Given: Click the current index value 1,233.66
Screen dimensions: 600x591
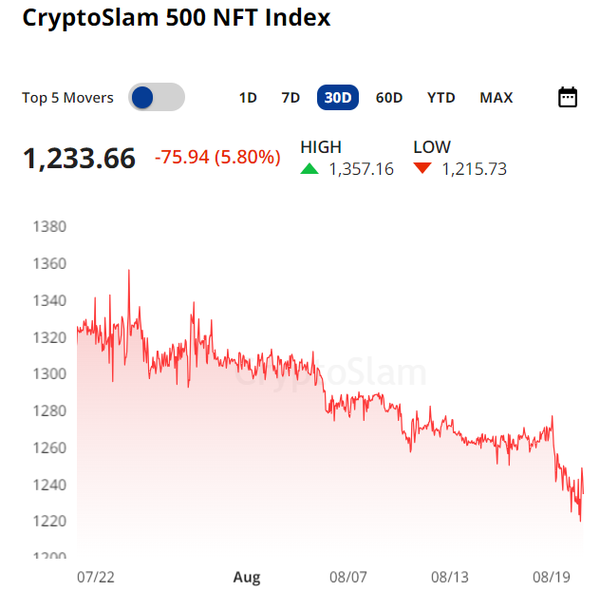Looking at the screenshot, I should coord(79,158).
